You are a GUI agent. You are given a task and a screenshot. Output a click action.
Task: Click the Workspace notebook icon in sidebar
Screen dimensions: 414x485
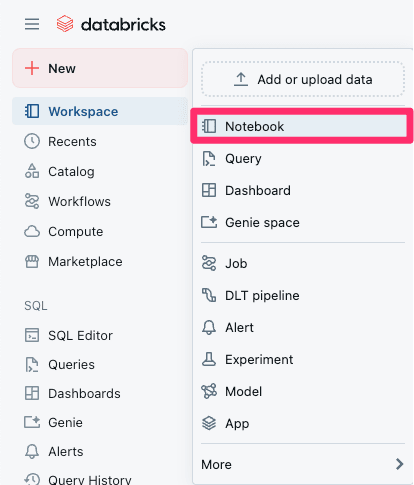(x=32, y=111)
